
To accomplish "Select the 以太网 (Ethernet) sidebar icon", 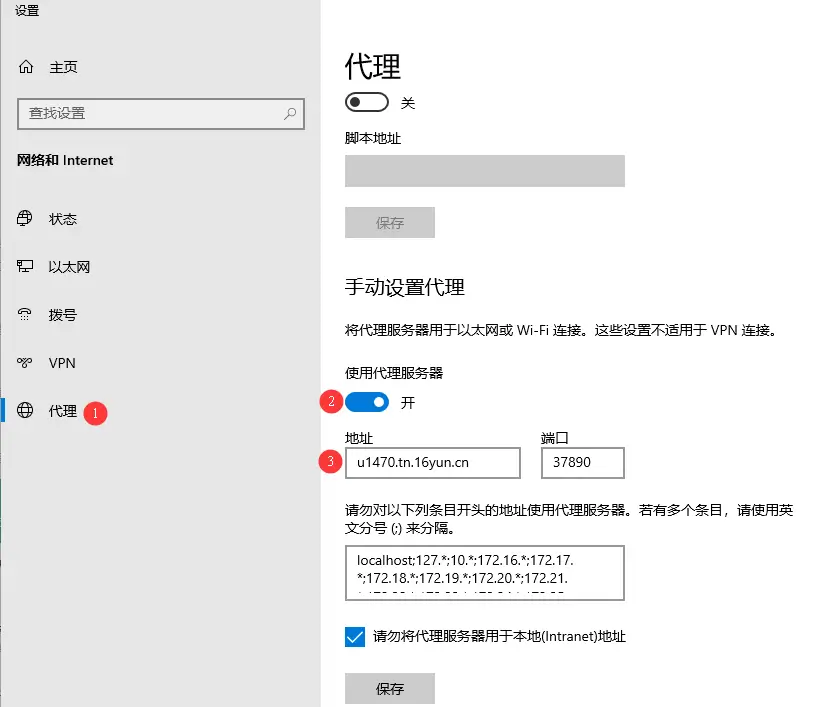I will [25, 267].
